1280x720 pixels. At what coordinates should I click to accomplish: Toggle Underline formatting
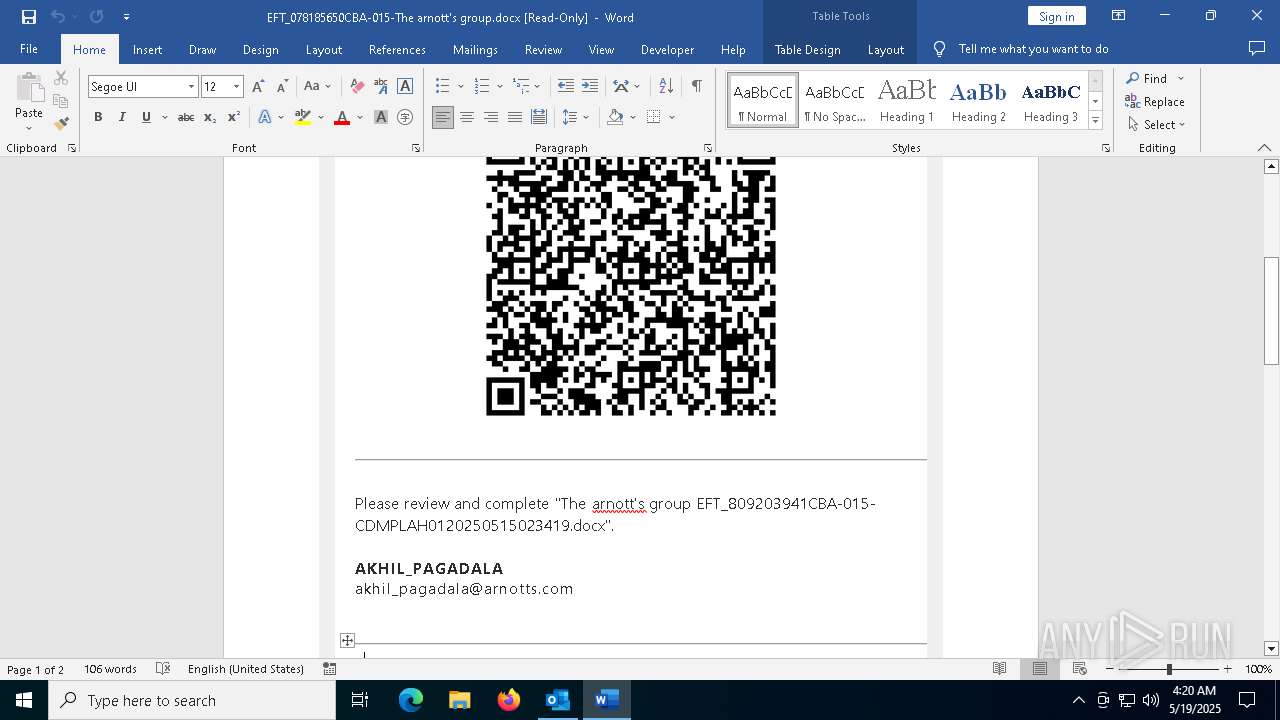146,117
